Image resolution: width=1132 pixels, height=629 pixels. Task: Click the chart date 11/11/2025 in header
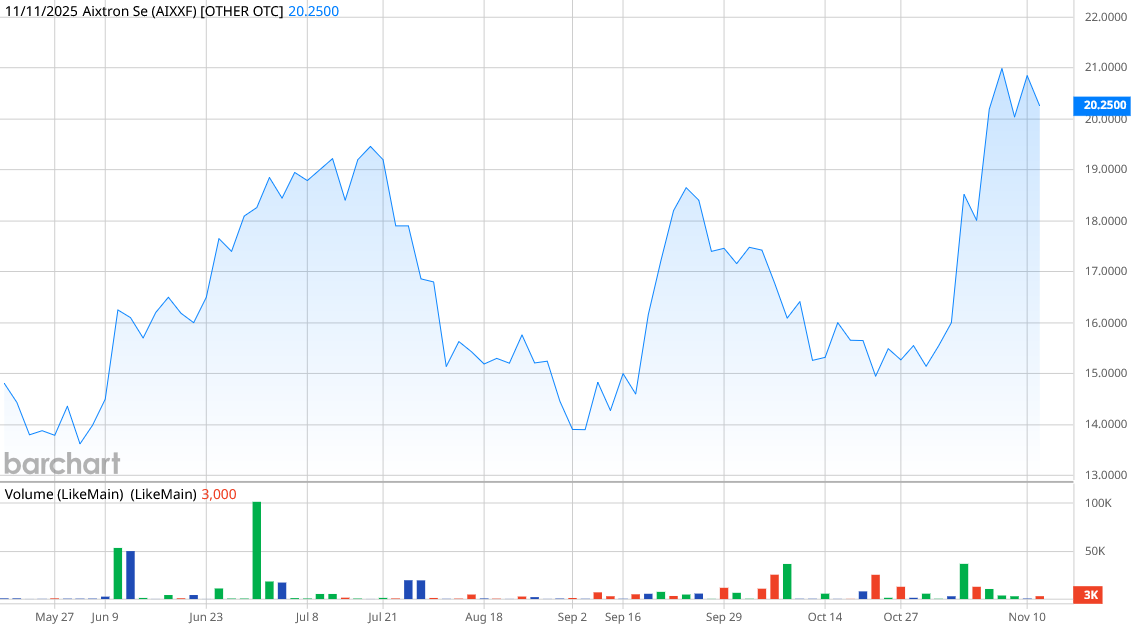click(x=41, y=12)
